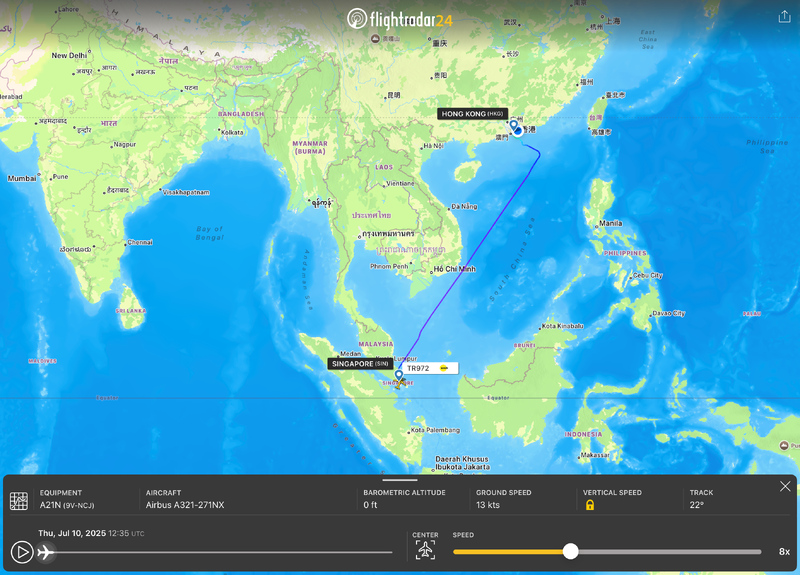Click Chennai city label on map
800x575 pixels.
(140, 242)
